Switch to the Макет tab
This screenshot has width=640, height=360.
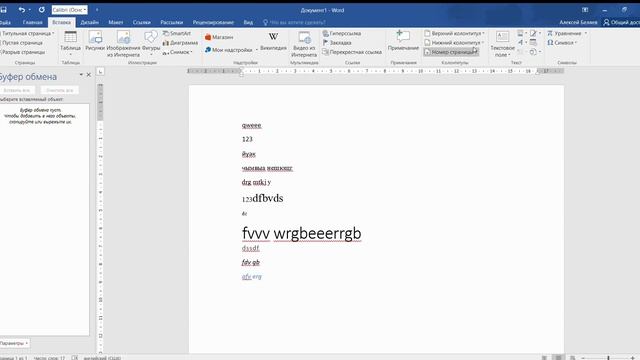point(116,22)
